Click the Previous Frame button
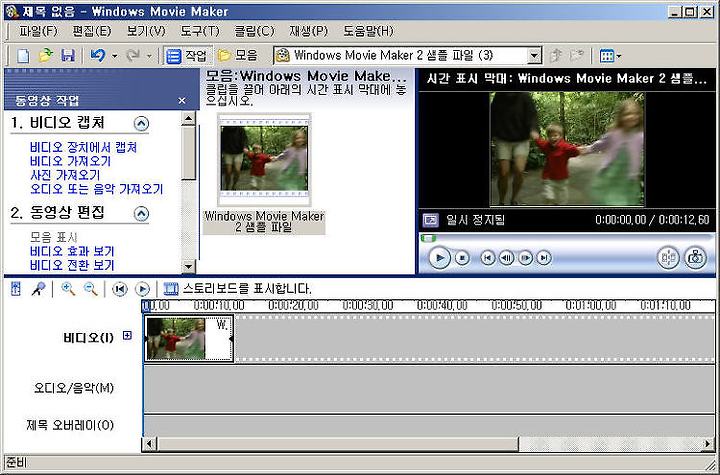720x475 pixels. point(506,258)
